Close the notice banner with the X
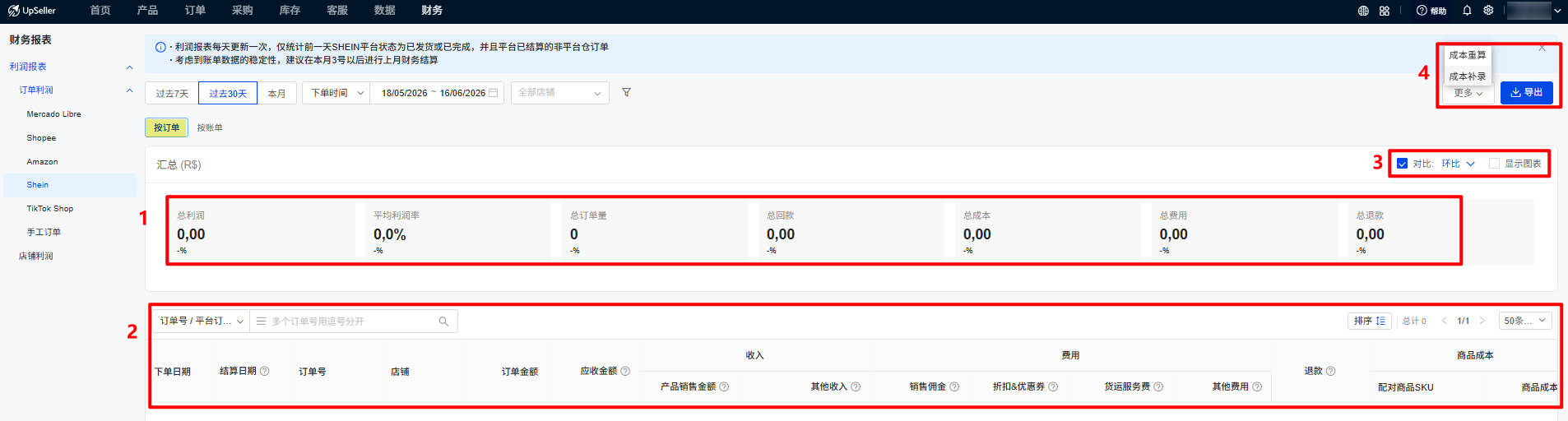Viewport: 1568px width, 421px height. pyautogui.click(x=1542, y=49)
